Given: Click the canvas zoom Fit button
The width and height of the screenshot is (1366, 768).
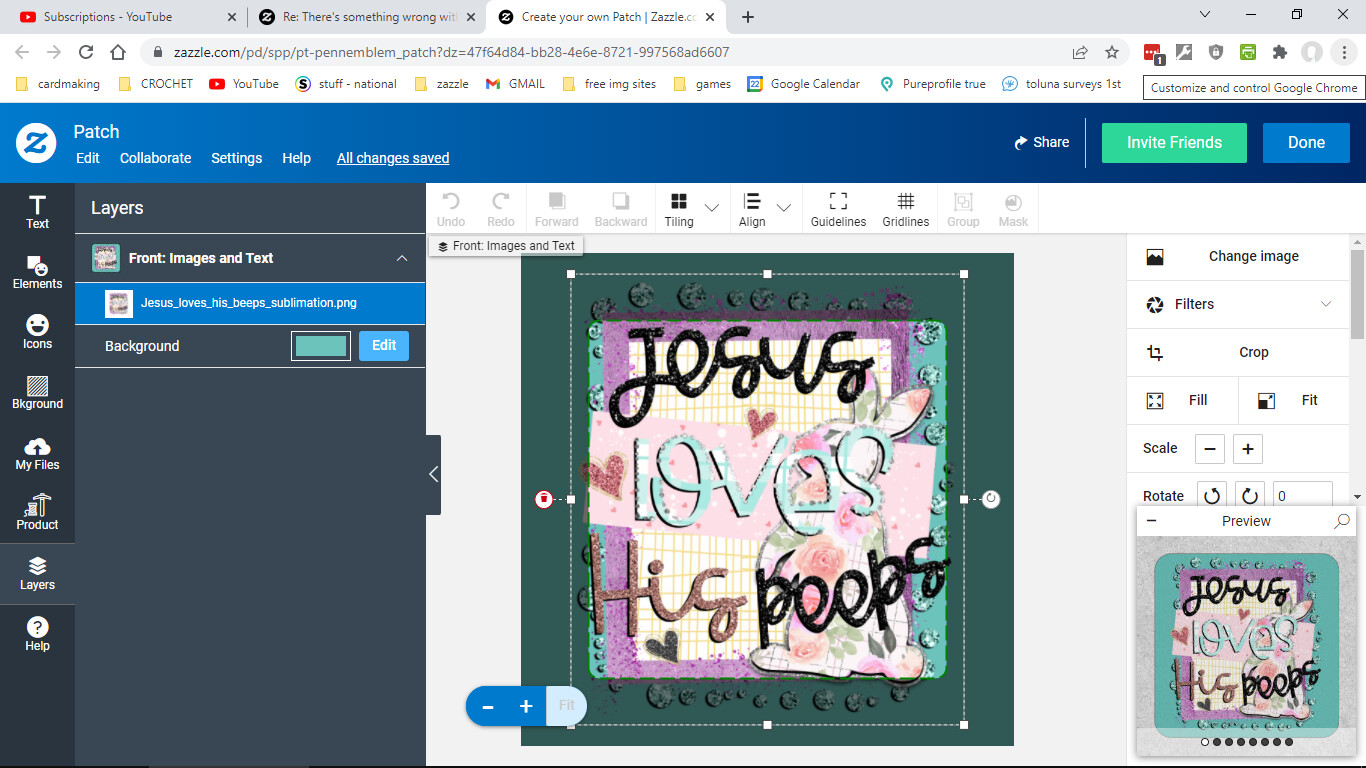Looking at the screenshot, I should click(566, 706).
